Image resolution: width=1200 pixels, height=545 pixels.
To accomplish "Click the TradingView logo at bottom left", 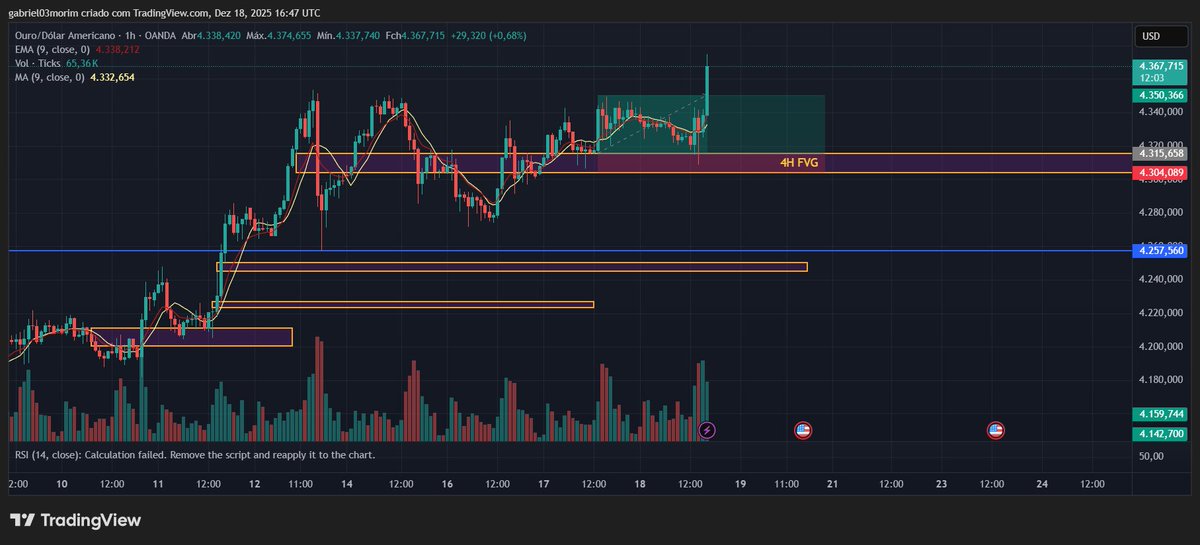I will coord(76,520).
